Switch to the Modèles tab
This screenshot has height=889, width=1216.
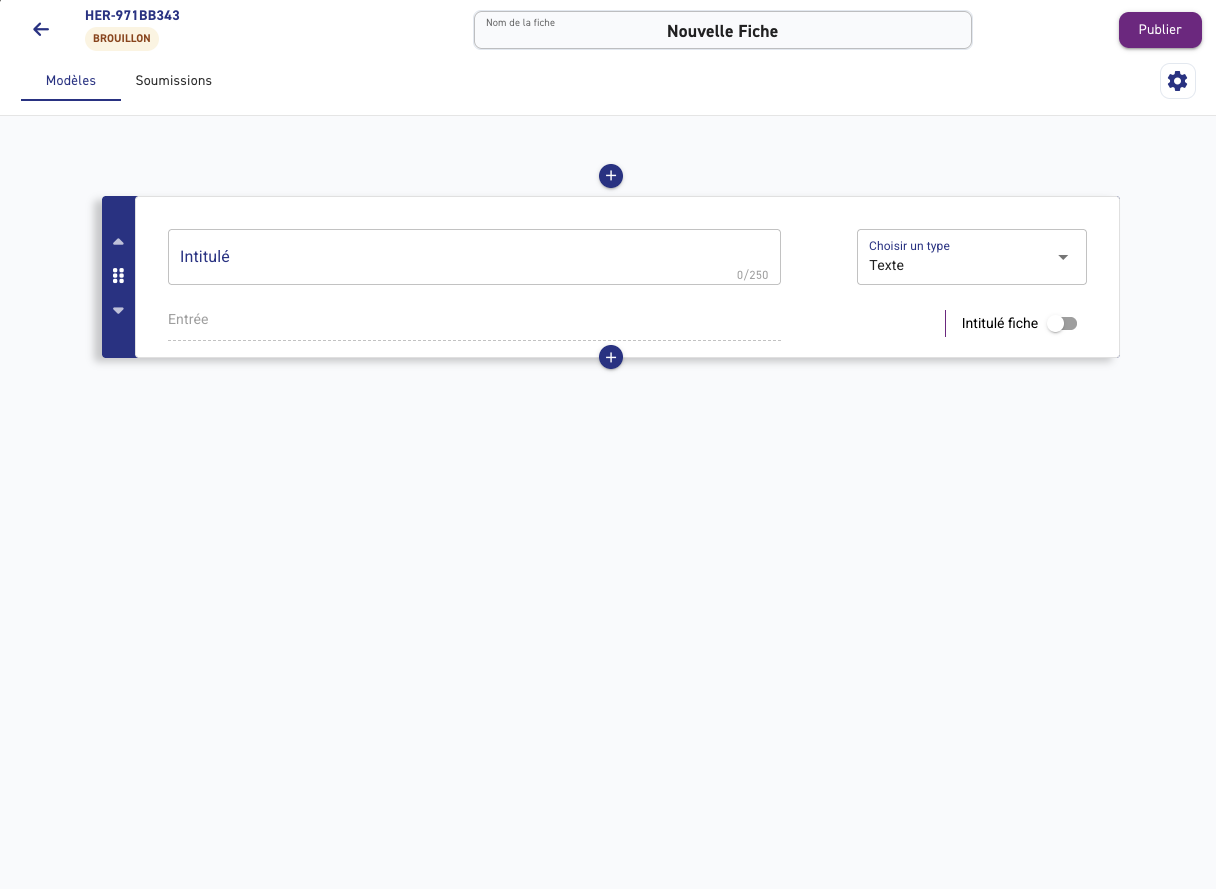(71, 81)
